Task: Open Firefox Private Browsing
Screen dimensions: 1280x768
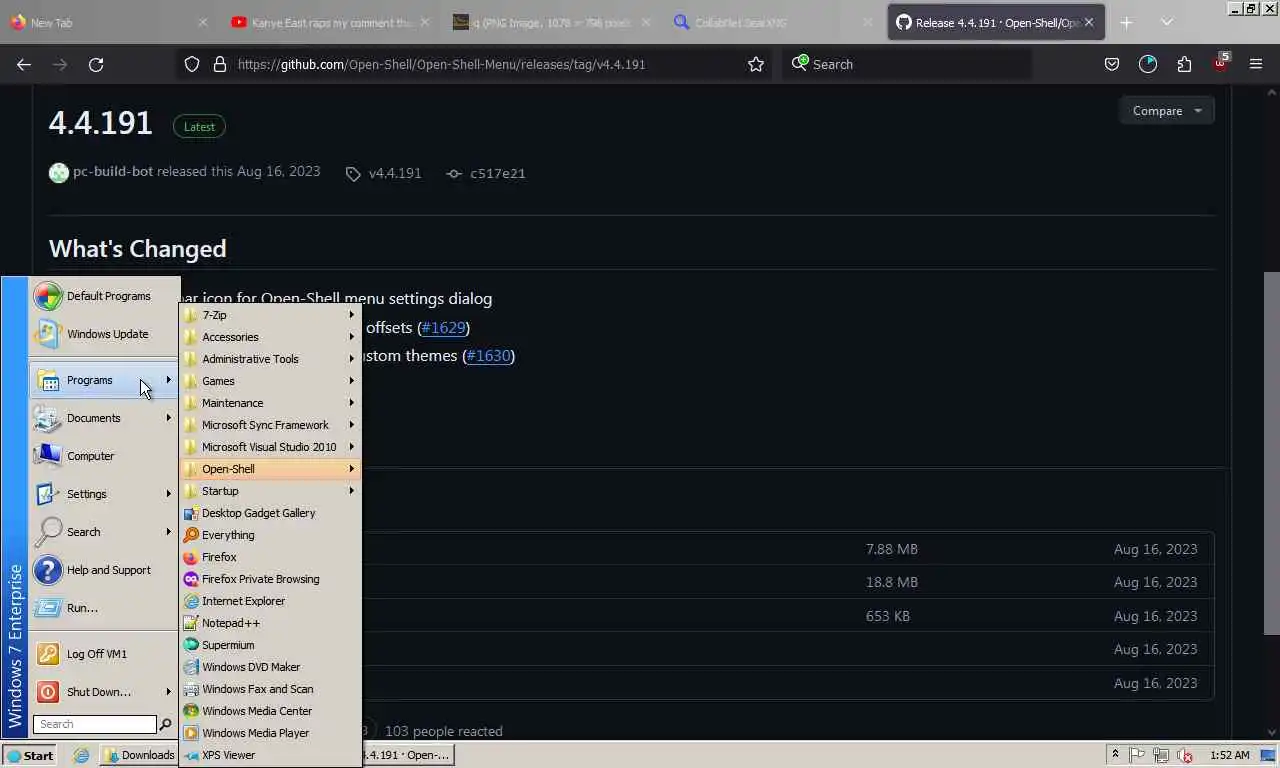Action: coord(270,579)
